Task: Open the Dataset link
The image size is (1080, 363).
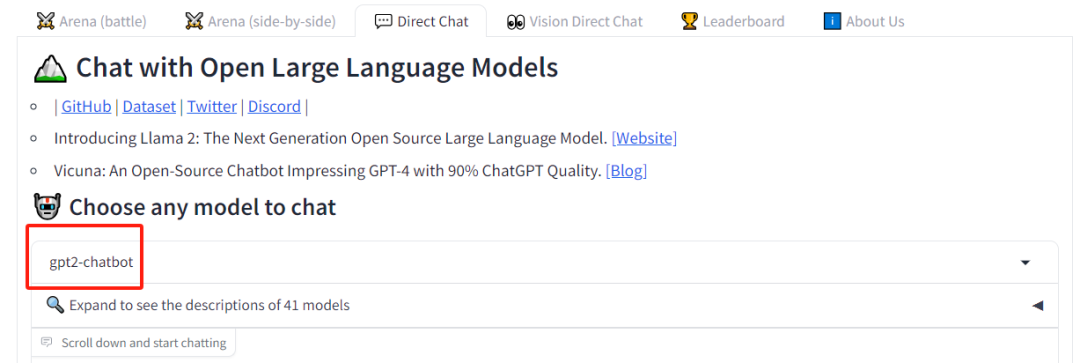Action: coord(149,107)
